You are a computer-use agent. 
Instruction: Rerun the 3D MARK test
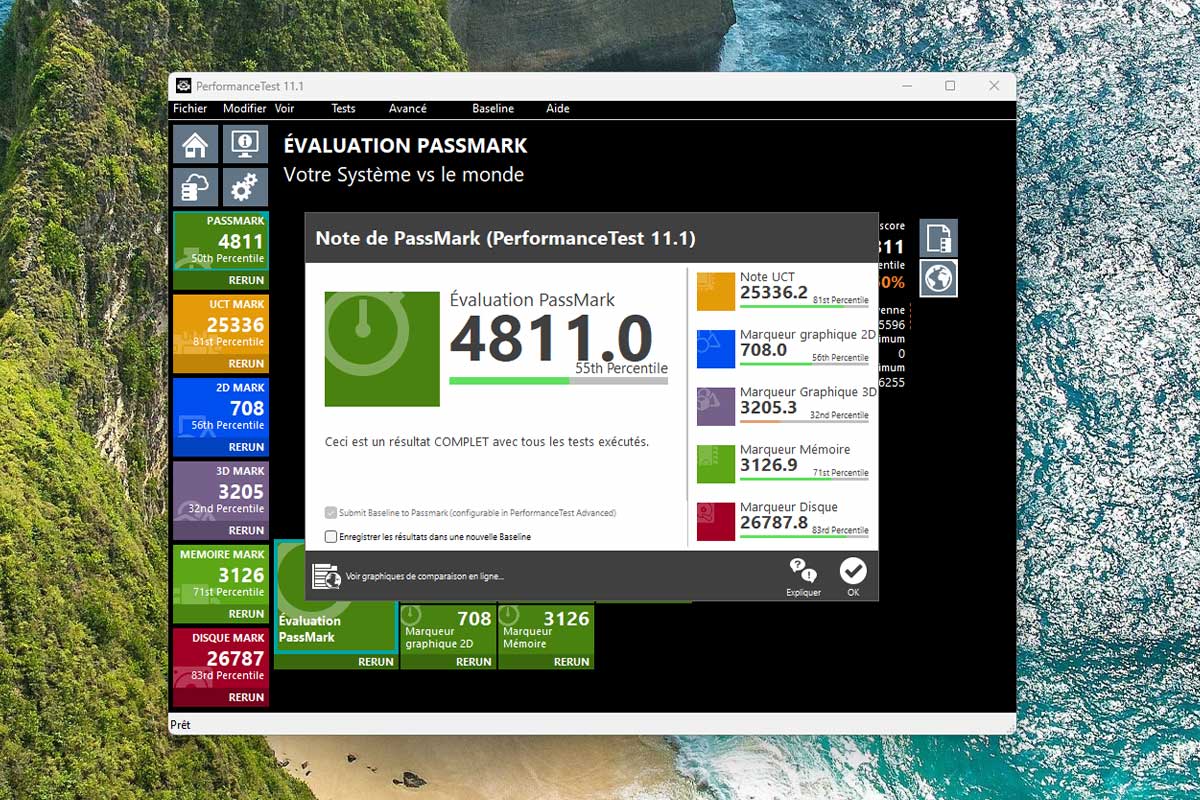246,531
